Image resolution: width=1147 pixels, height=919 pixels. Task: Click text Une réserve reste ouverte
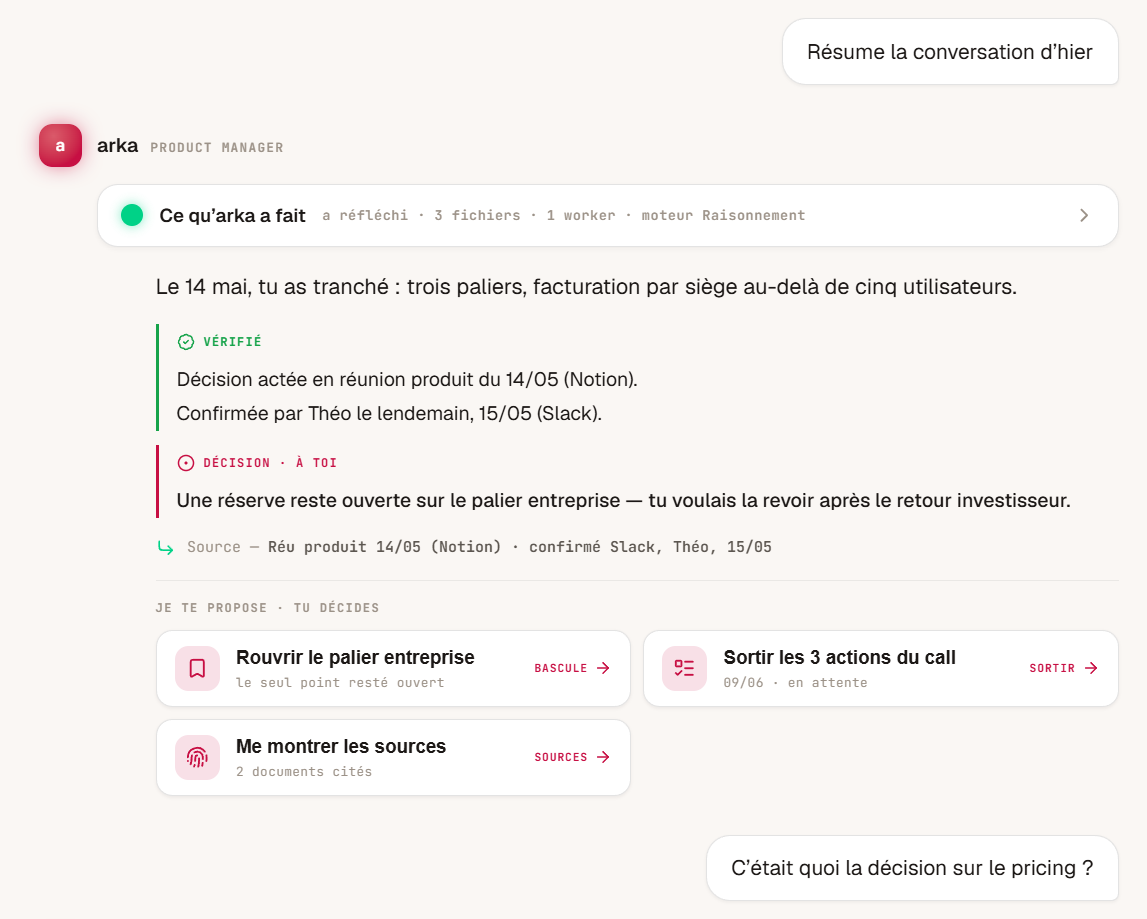(623, 500)
